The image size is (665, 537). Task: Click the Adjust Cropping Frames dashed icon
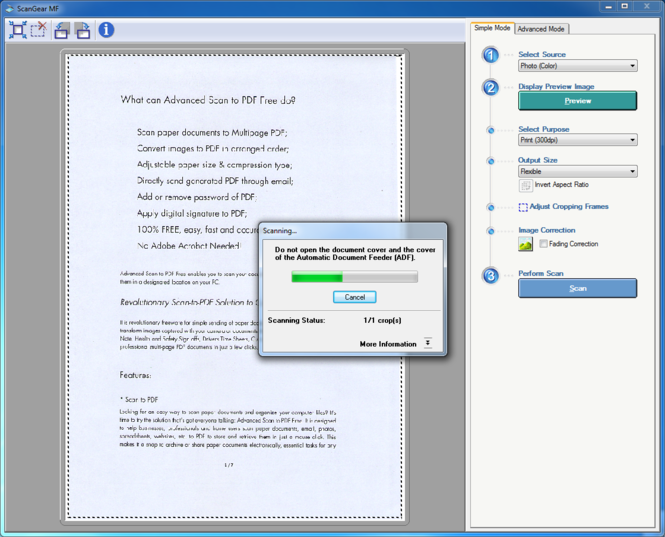click(x=523, y=207)
